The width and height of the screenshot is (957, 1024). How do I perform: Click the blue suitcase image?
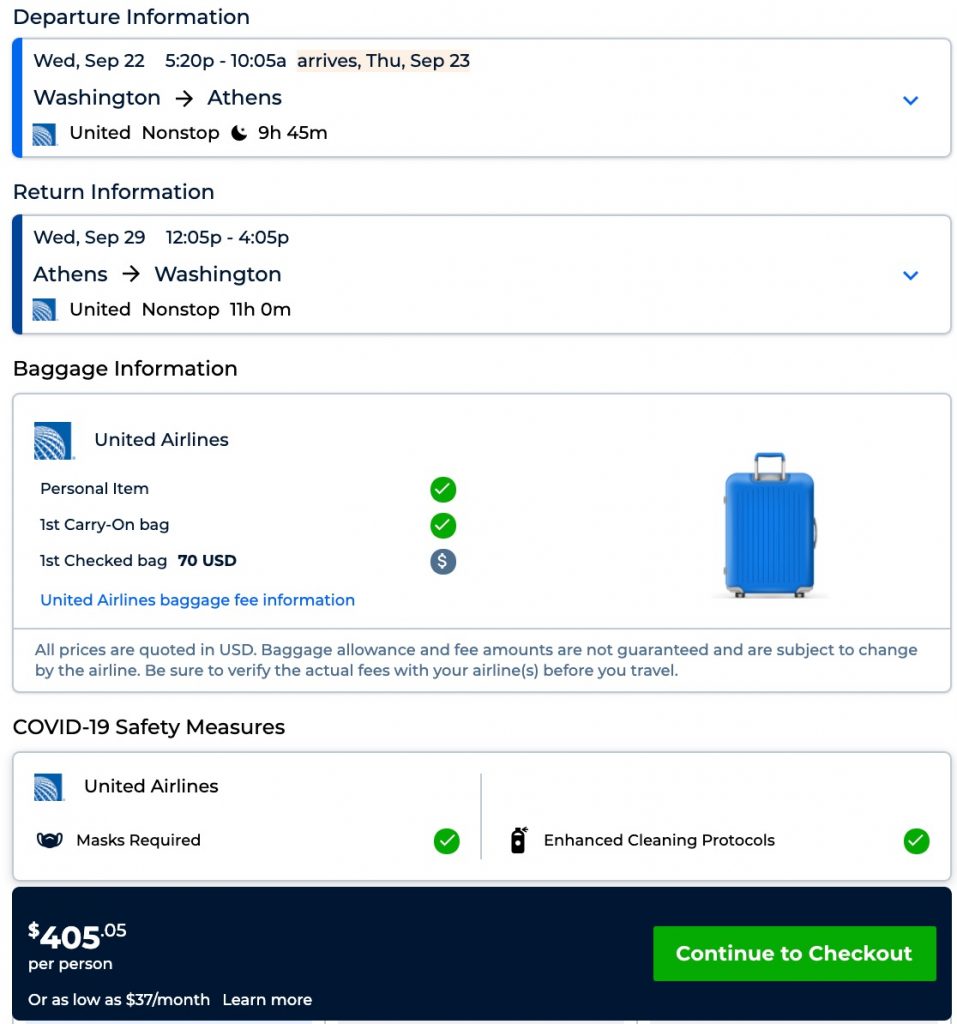(x=768, y=525)
